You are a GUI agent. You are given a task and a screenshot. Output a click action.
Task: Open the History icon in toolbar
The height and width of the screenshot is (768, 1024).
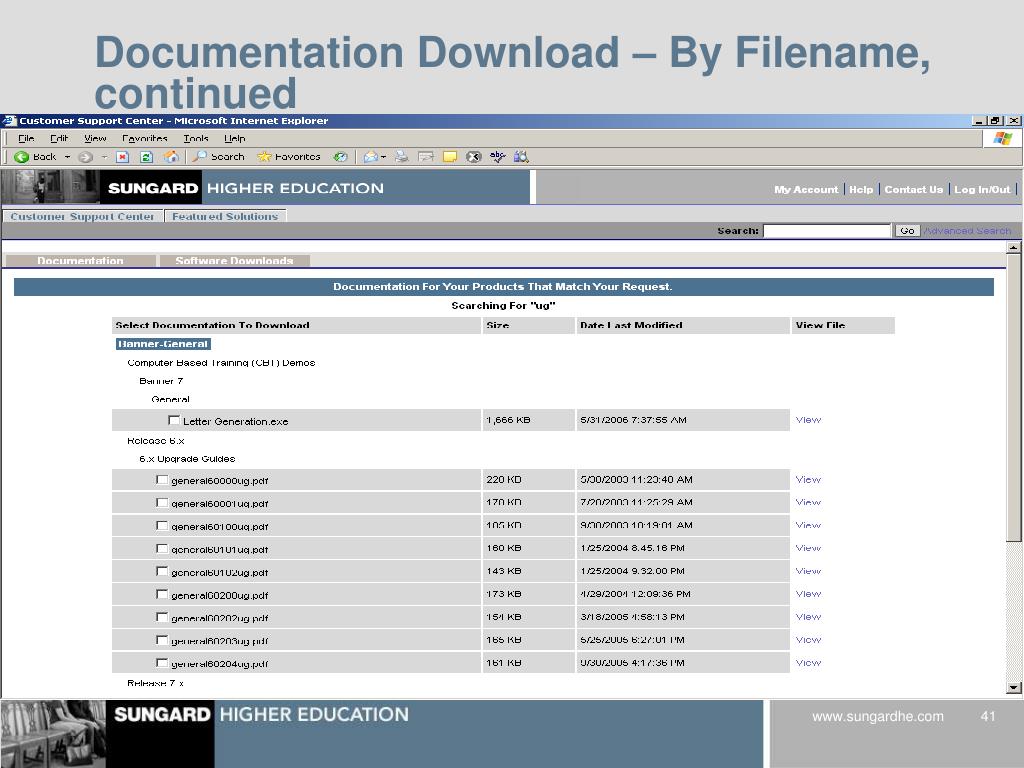pyautogui.click(x=340, y=157)
